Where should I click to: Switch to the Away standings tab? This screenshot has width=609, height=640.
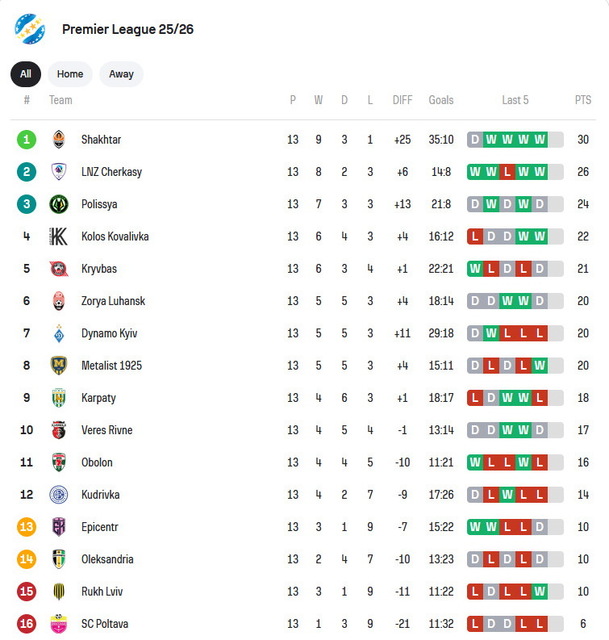(x=121, y=74)
